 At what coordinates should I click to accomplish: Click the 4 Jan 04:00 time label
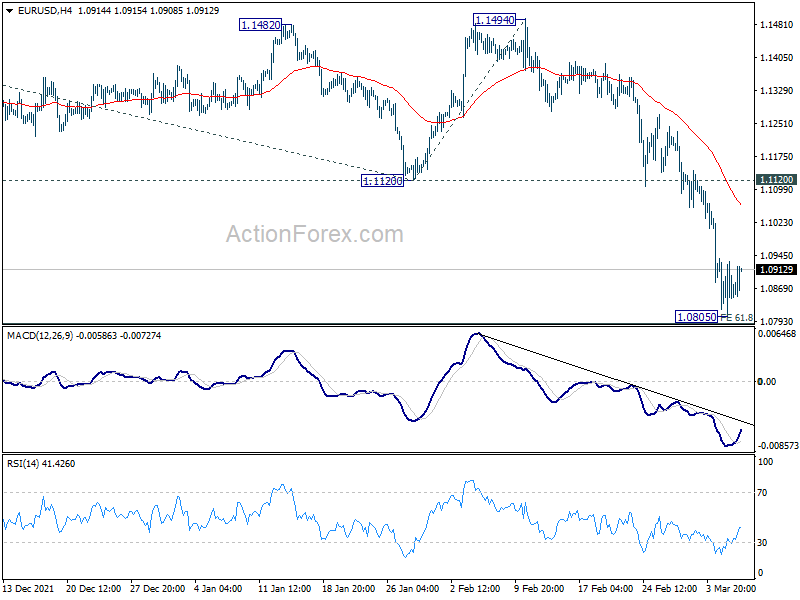click(x=218, y=589)
